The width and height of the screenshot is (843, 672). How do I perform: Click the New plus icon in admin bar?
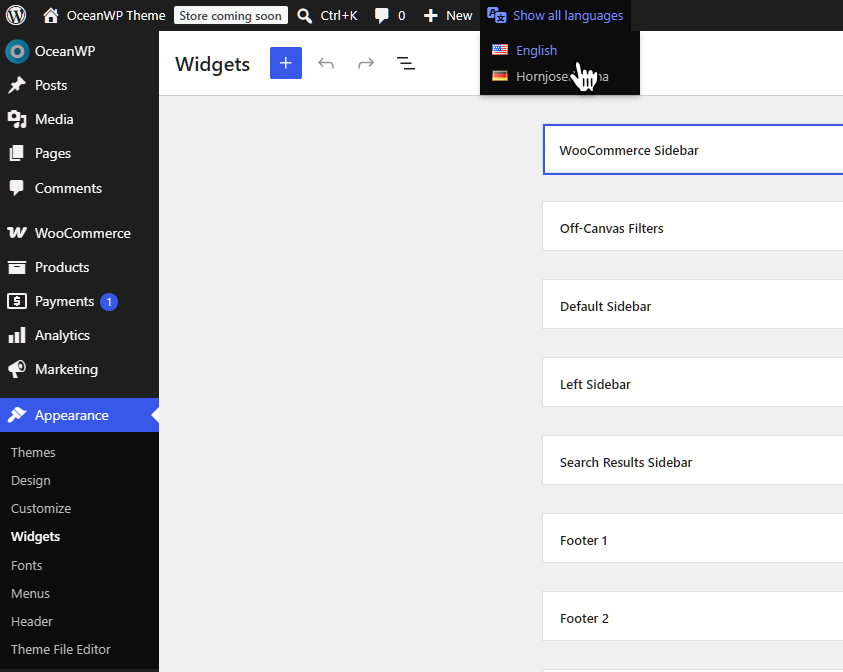(431, 16)
